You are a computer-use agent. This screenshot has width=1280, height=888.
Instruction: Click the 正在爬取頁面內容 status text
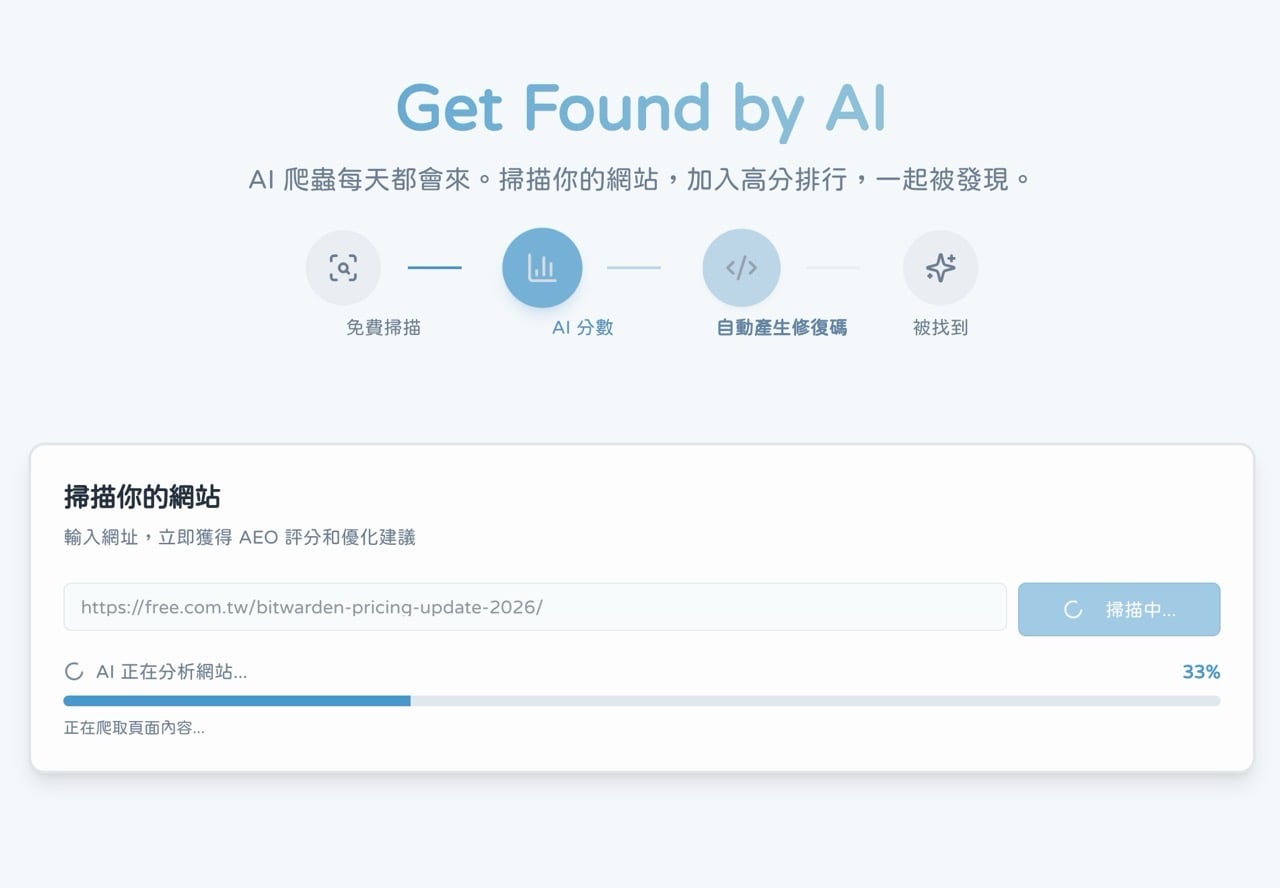point(134,728)
